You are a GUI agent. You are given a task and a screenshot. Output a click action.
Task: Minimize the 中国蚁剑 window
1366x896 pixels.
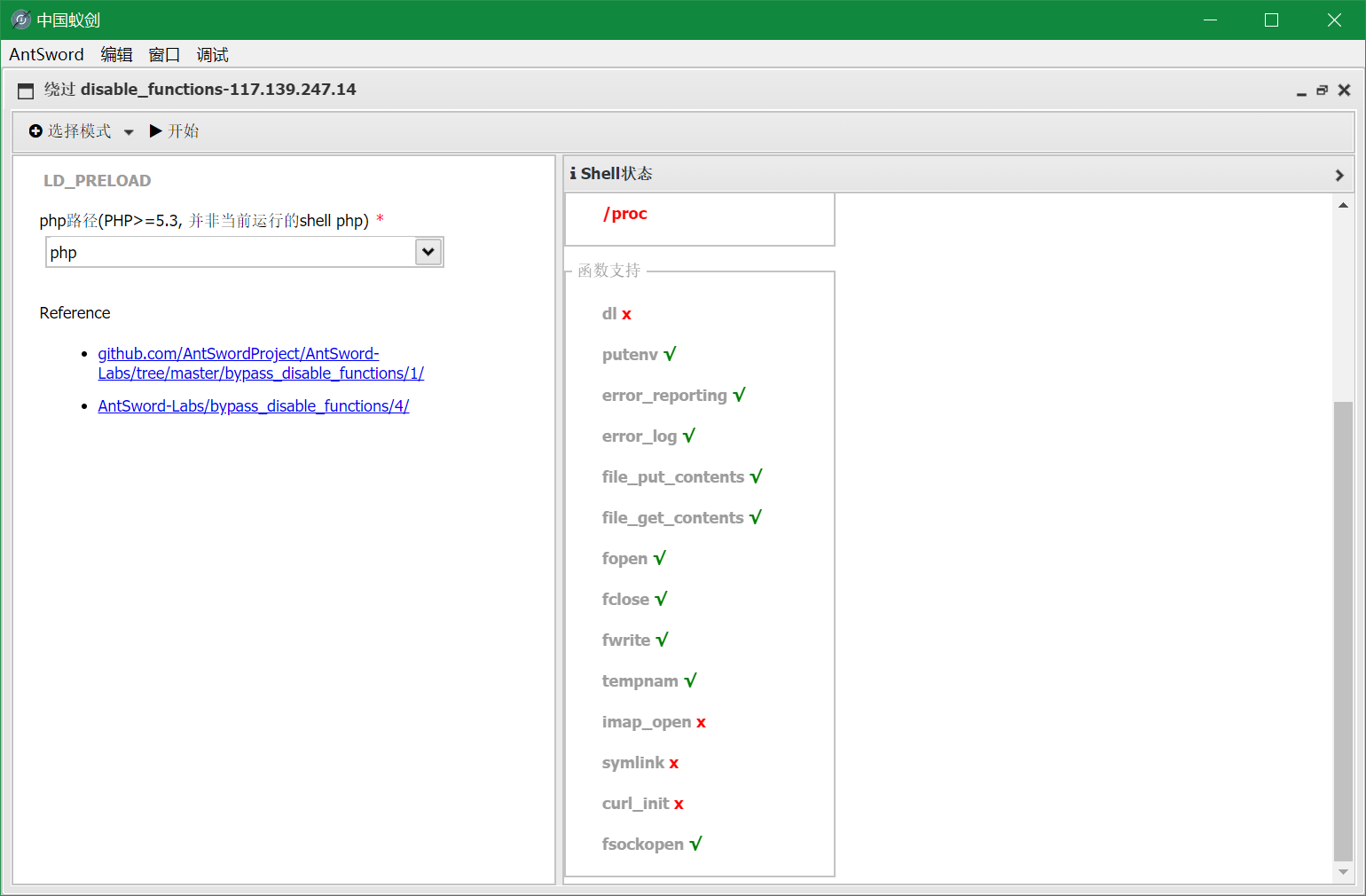1211,20
